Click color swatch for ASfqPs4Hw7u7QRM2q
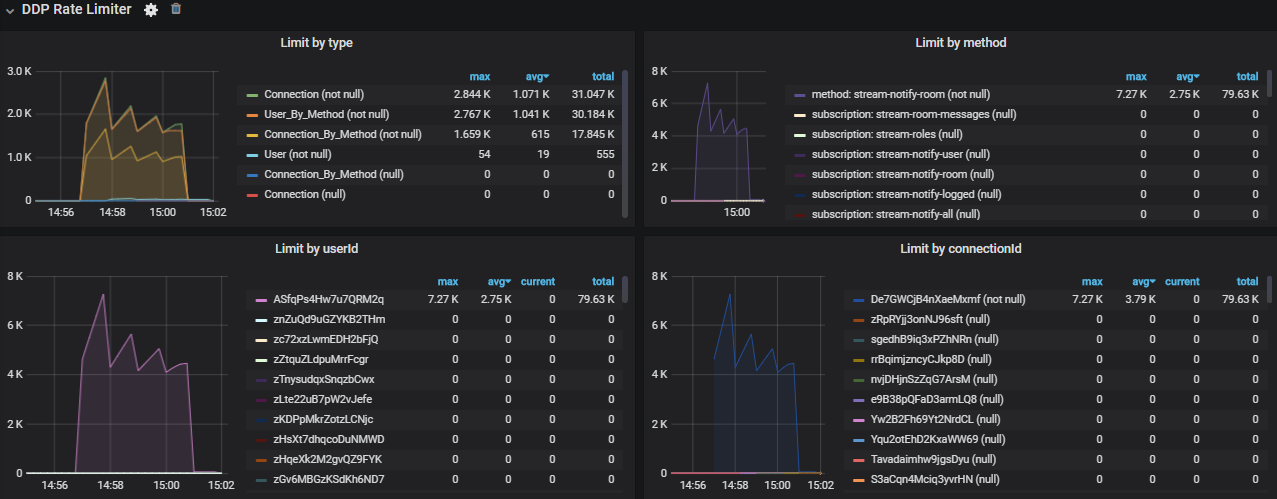The width and height of the screenshot is (1277, 499). click(262, 300)
